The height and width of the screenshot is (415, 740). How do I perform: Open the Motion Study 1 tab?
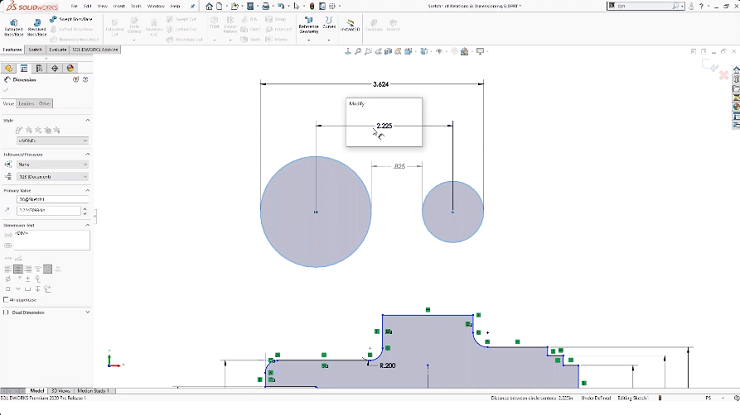(x=93, y=391)
